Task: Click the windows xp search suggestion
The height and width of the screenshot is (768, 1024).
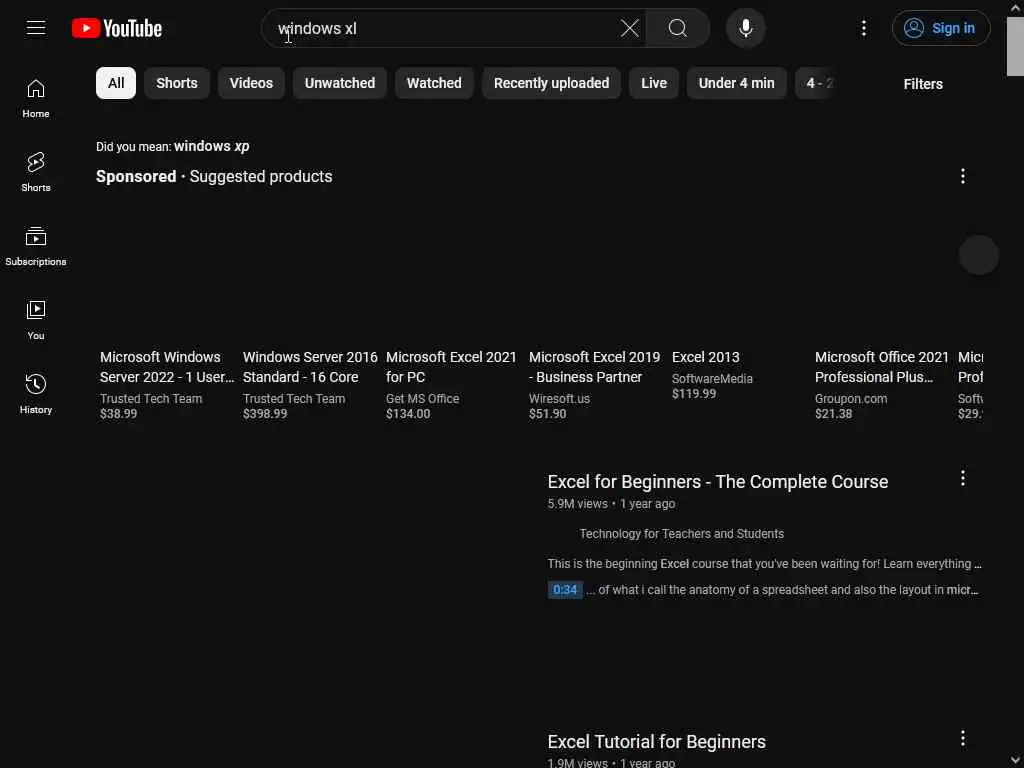Action: [212, 146]
